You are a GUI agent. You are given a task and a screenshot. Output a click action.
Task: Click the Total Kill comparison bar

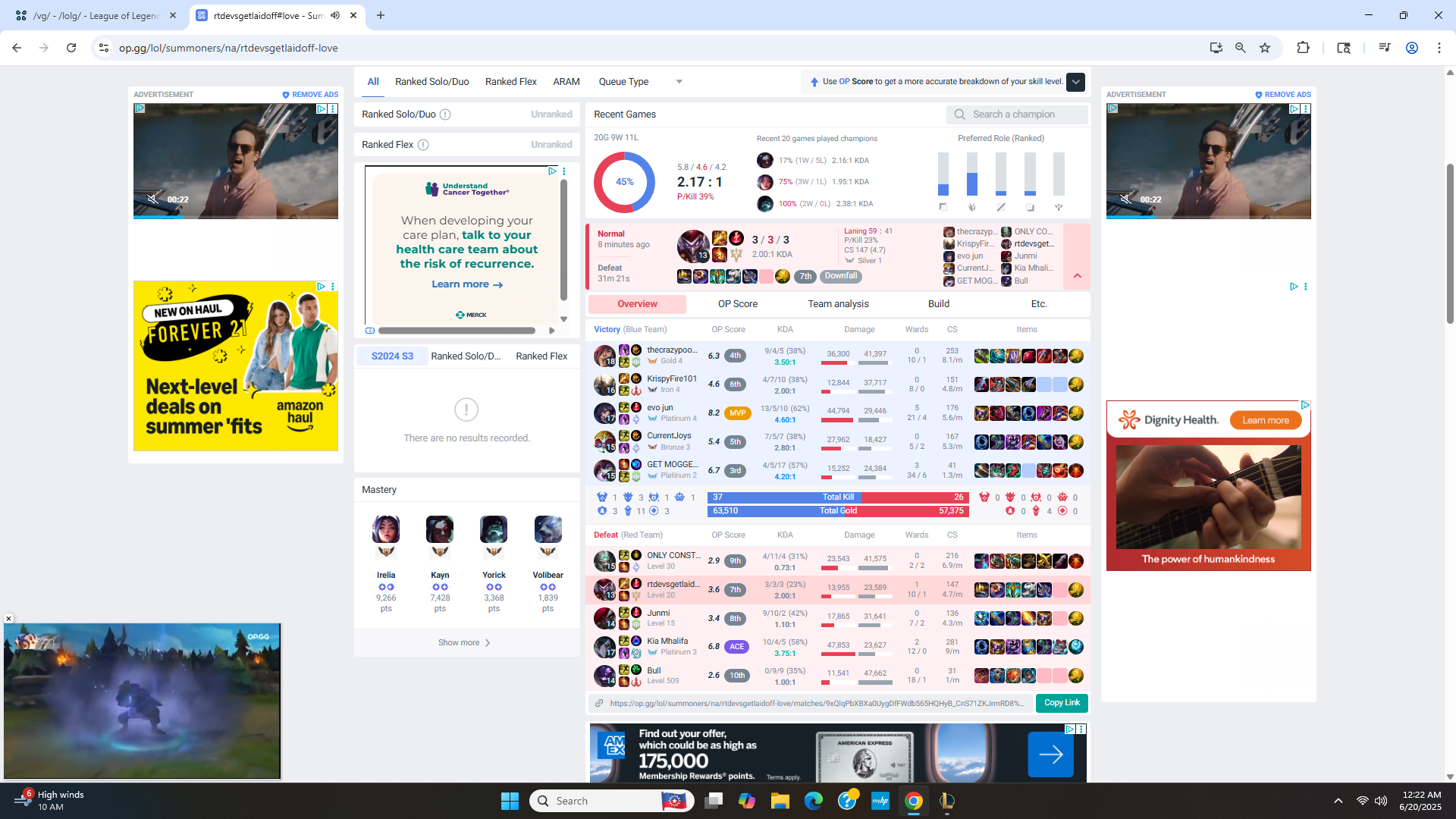(838, 497)
